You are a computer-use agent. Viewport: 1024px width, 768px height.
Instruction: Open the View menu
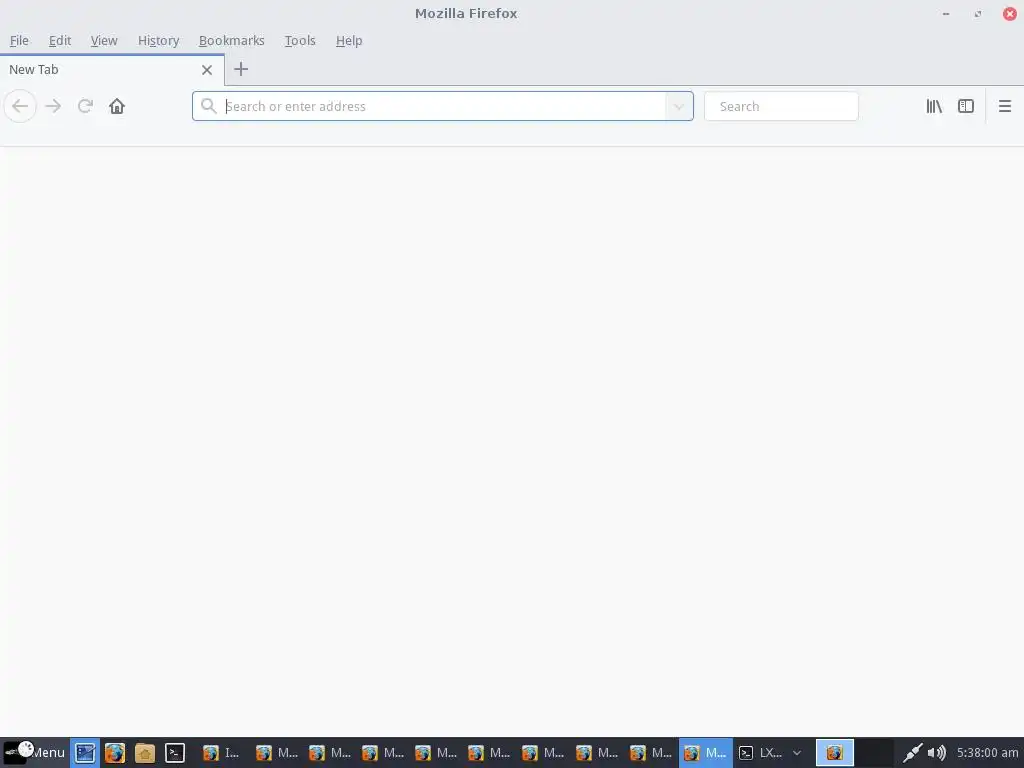104,40
